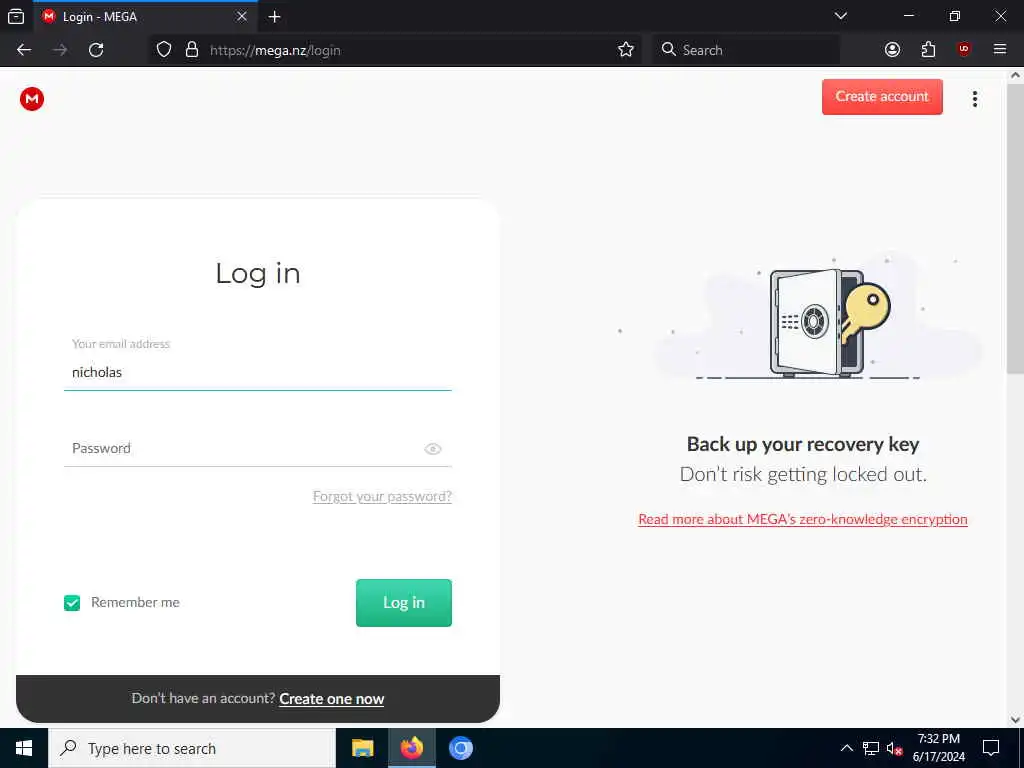Open the Windows Start menu
This screenshot has width=1024, height=768.
(x=24, y=748)
